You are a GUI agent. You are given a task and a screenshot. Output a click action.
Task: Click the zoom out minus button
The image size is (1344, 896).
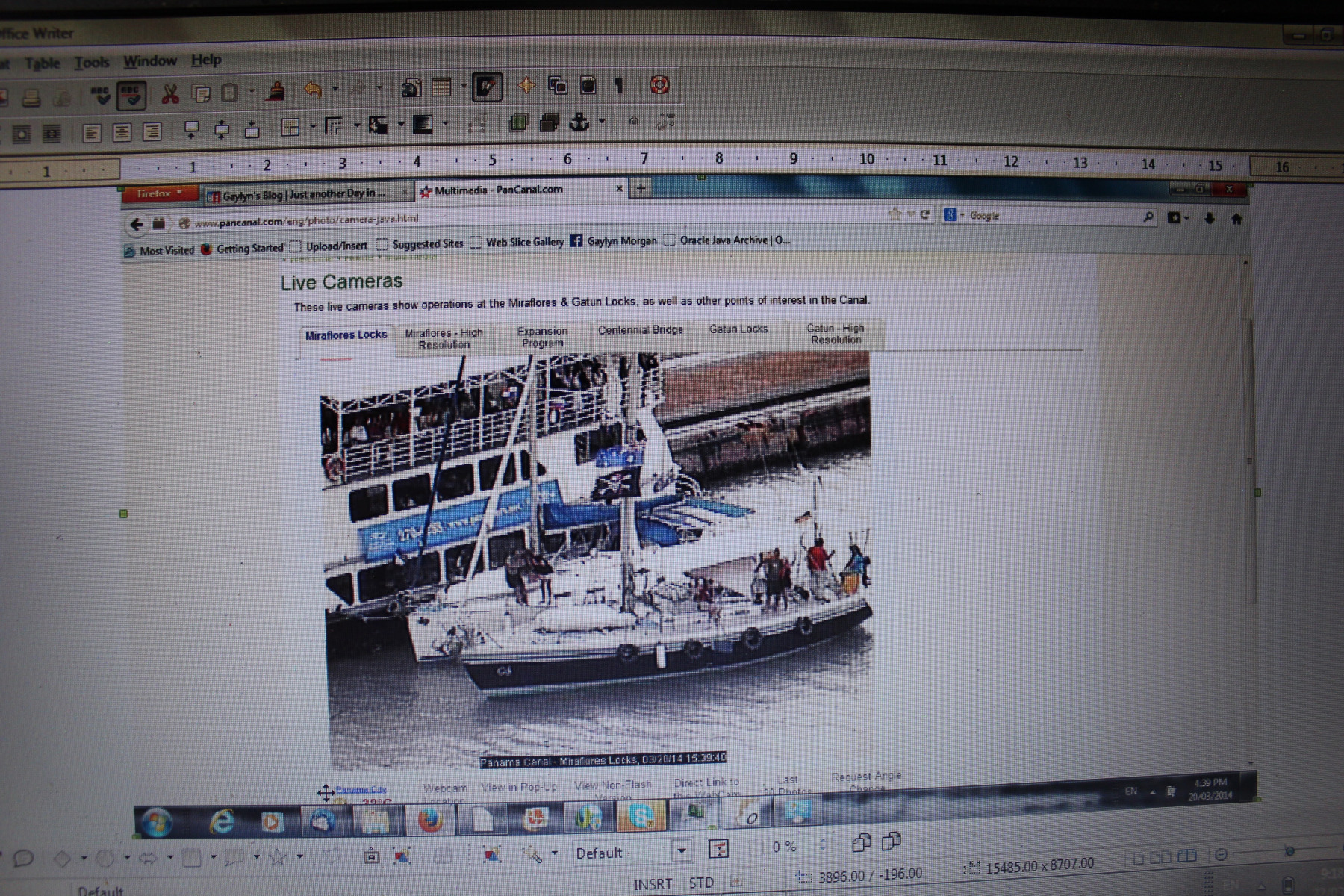click(1222, 855)
